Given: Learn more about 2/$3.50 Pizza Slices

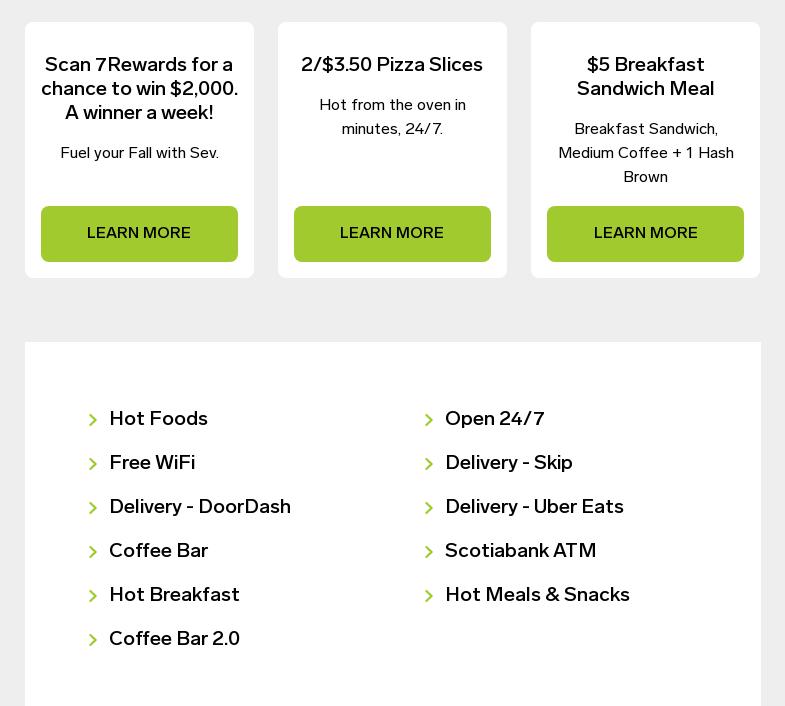Looking at the screenshot, I should click(392, 234).
